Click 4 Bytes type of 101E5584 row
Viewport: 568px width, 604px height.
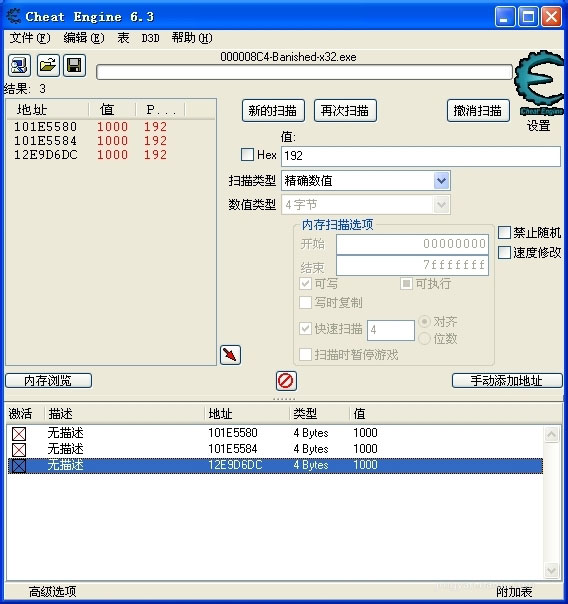click(x=311, y=449)
